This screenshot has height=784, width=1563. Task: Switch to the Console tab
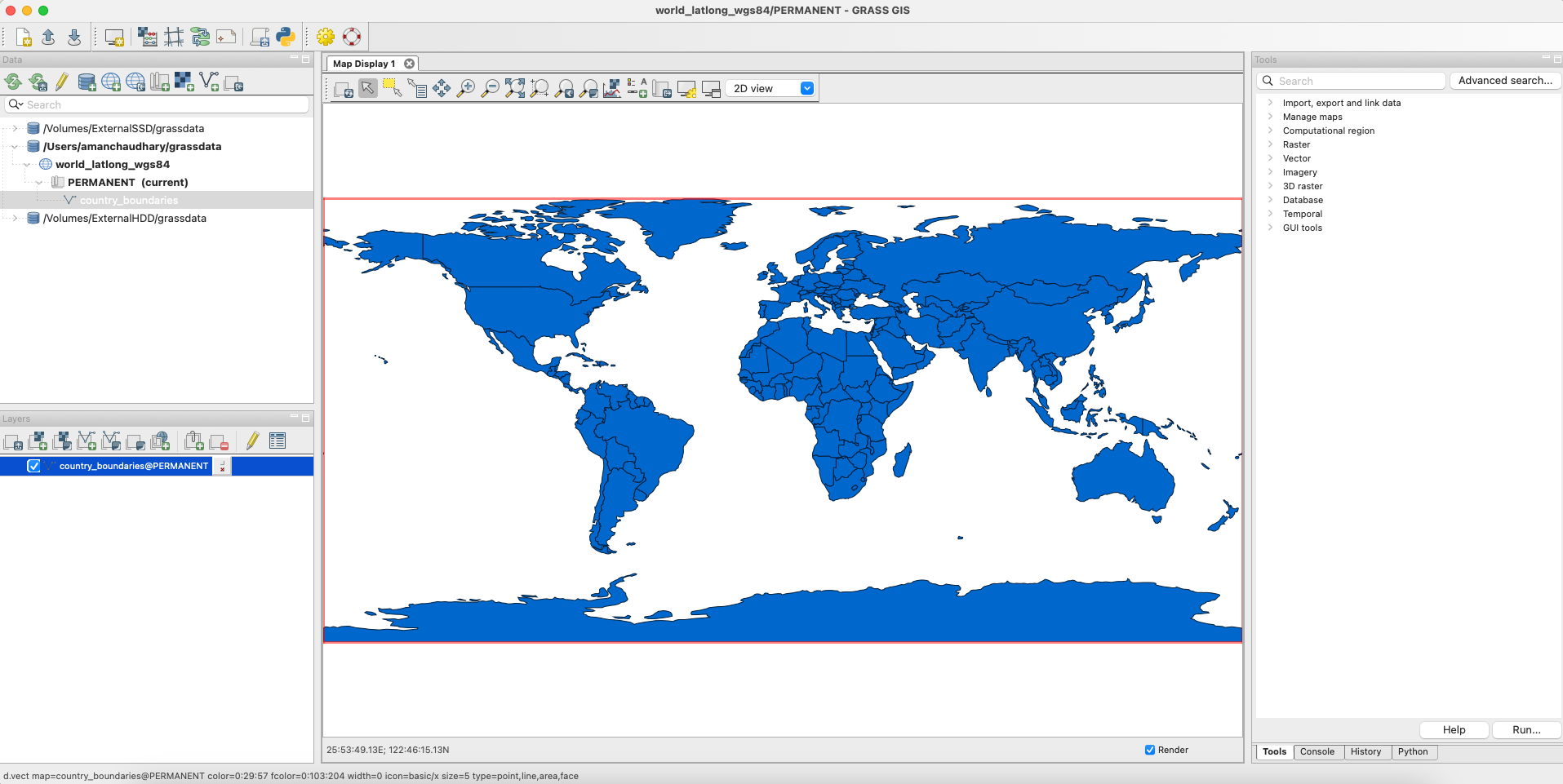tap(1317, 751)
